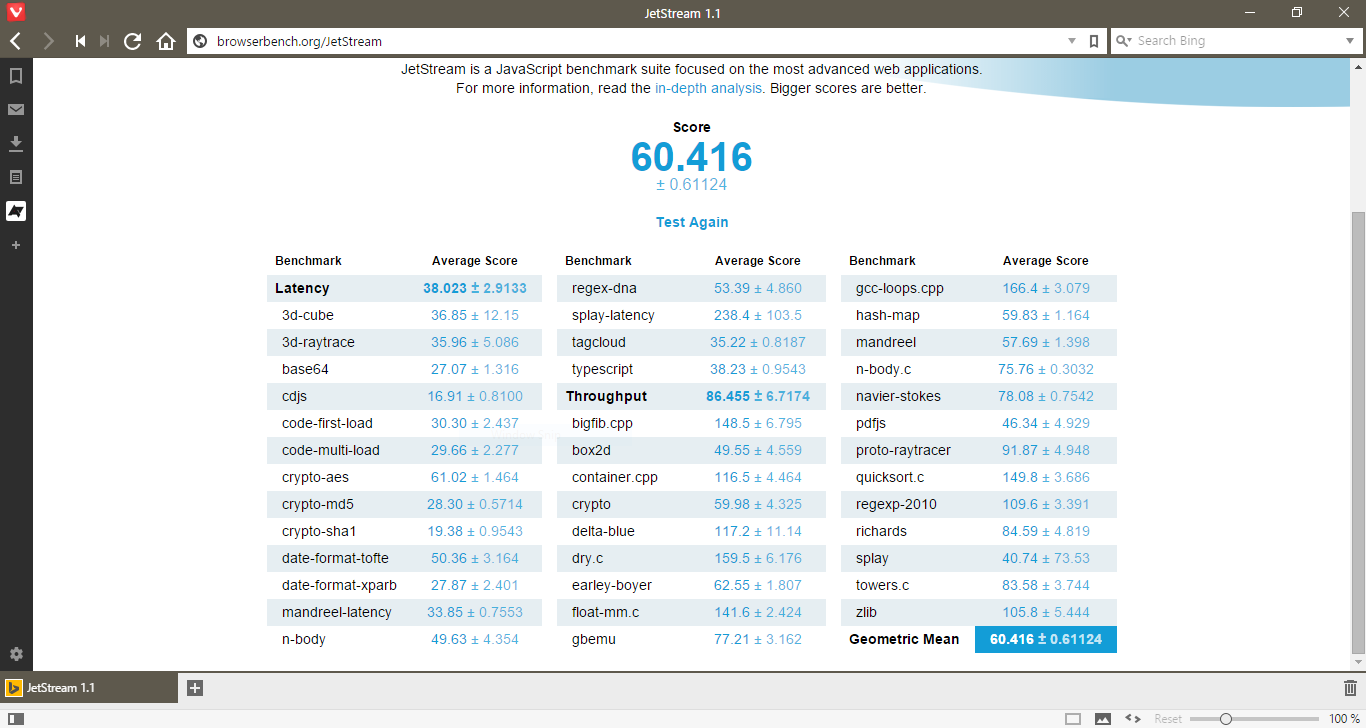Open Vivaldi settings gear icon
This screenshot has width=1366, height=728.
tap(16, 655)
